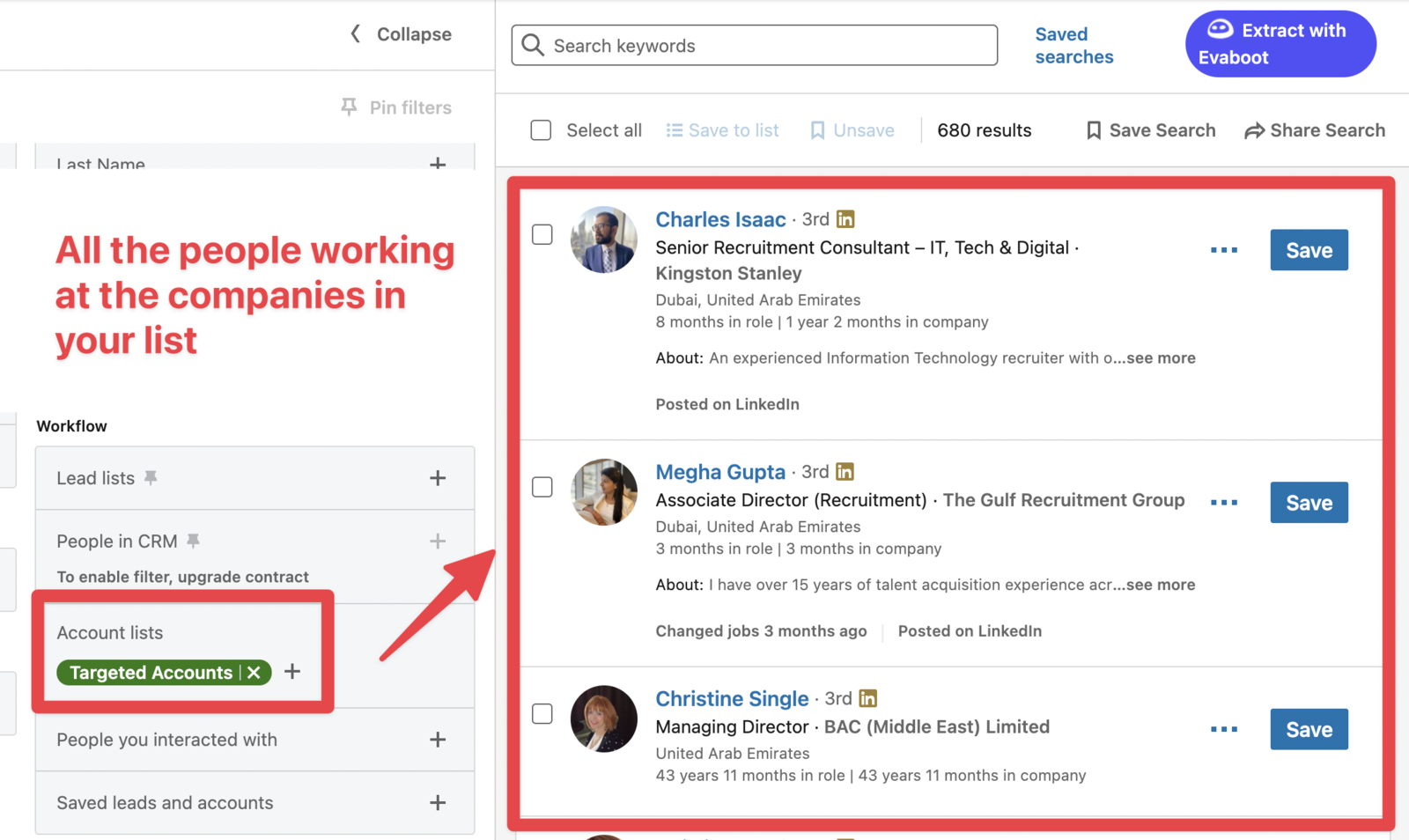Open The Gulf Recruitment Group company link
1409x840 pixels.
point(1064,500)
